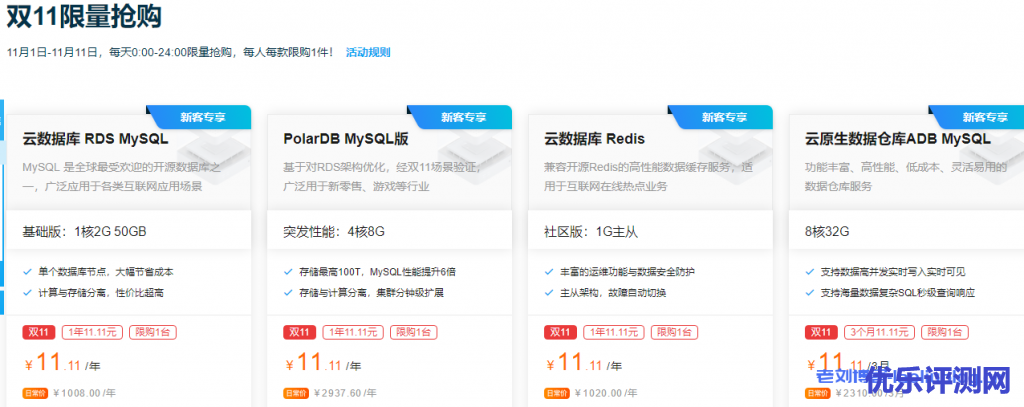
Task: Click 日常价 orange label on Redis card
Action: [556, 393]
